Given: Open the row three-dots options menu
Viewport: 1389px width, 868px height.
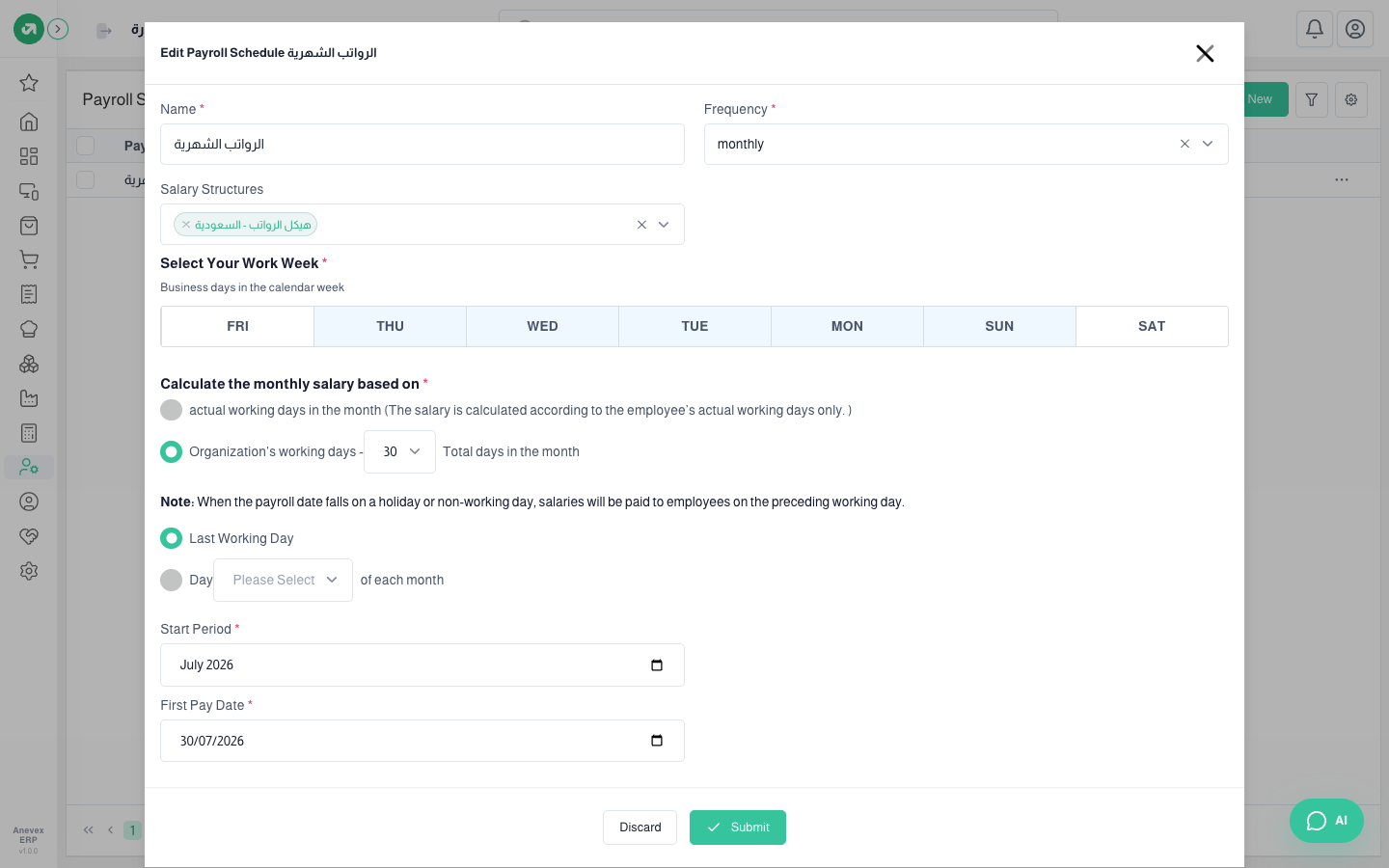Looking at the screenshot, I should (1342, 180).
